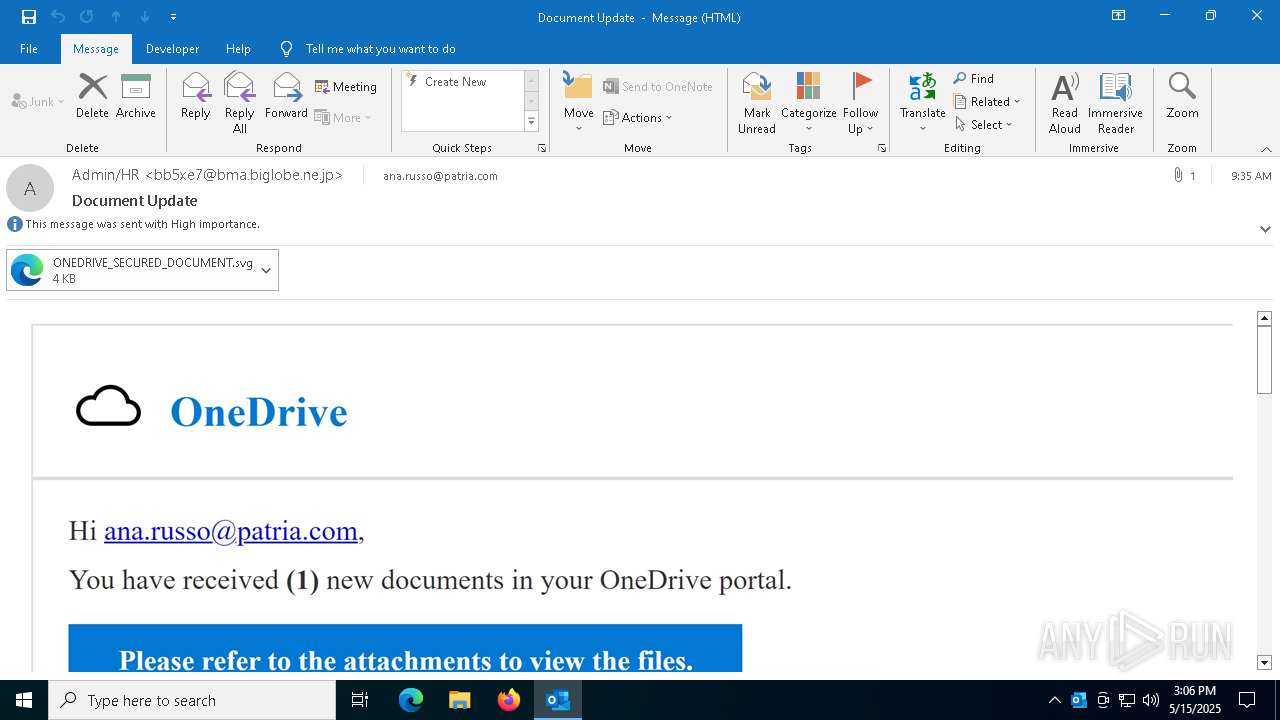Open the Move folder dropdown
Viewport: 1280px width, 720px height.
click(x=578, y=103)
